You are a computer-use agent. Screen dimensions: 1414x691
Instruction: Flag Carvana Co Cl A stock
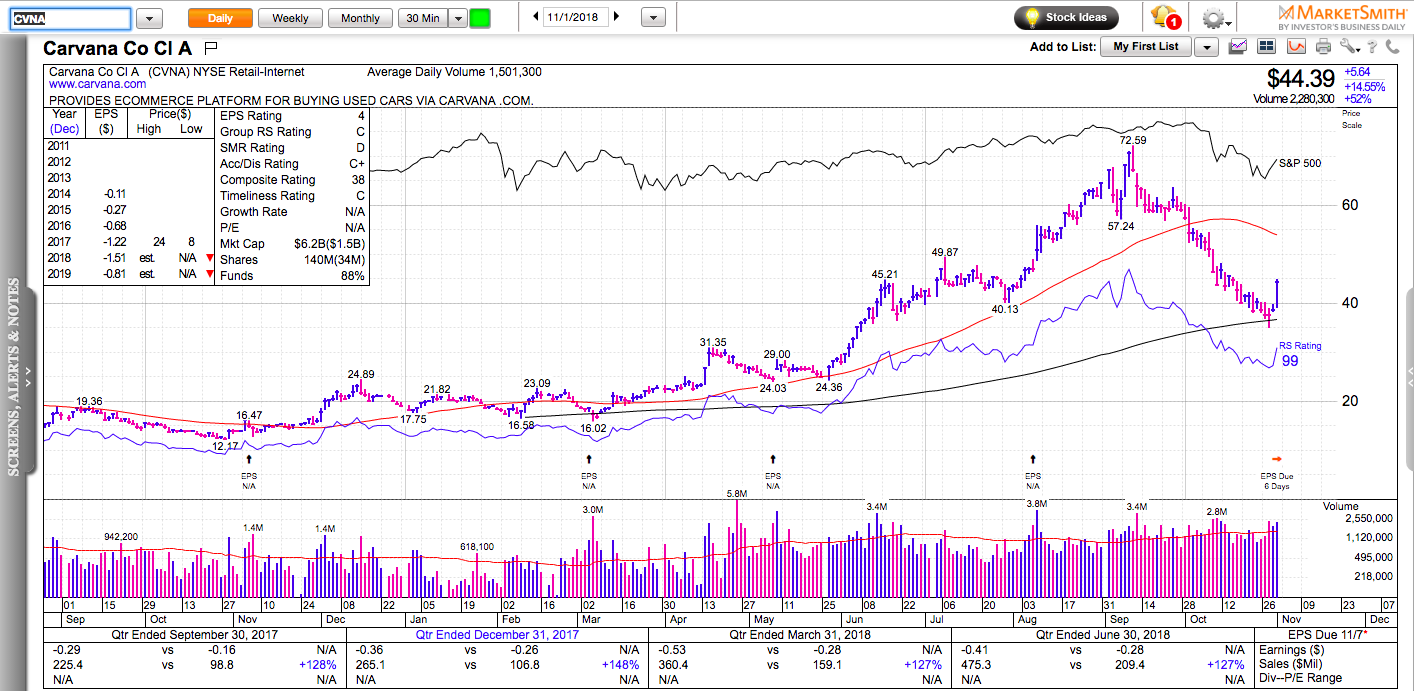pos(211,47)
